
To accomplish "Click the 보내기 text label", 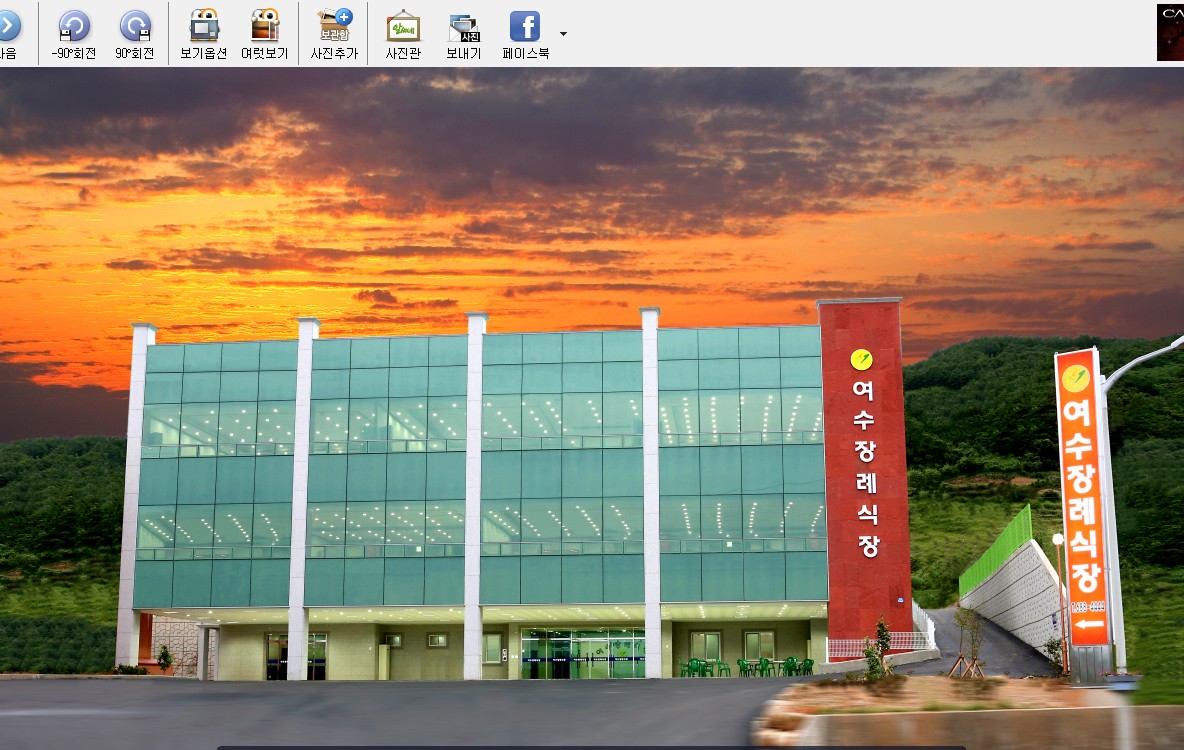I will coord(464,54).
